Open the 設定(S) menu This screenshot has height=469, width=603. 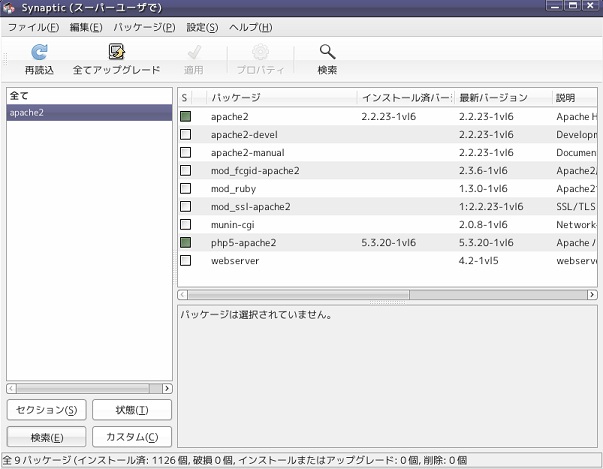(x=202, y=27)
